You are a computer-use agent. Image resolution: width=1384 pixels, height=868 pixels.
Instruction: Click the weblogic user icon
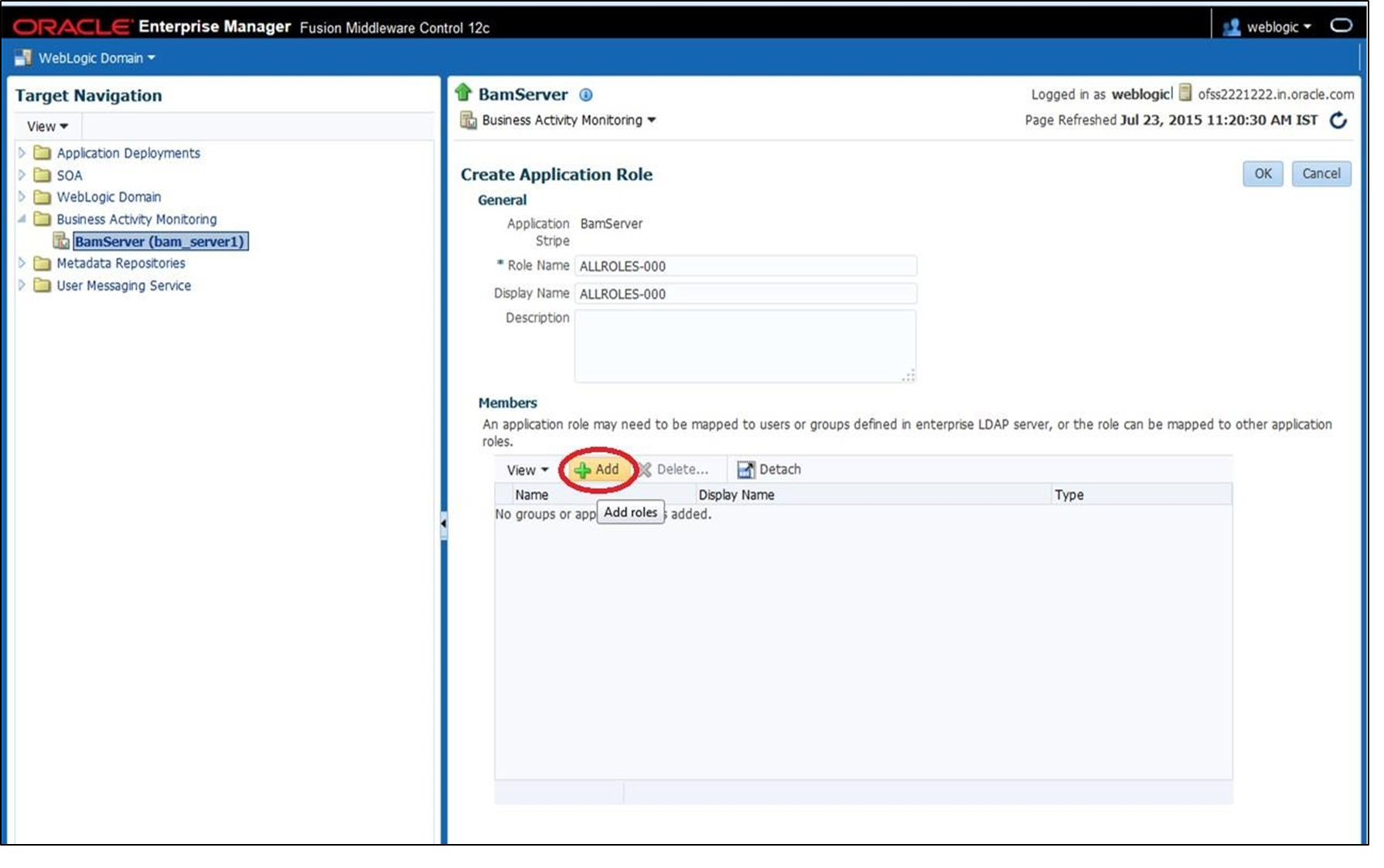click(x=1232, y=28)
